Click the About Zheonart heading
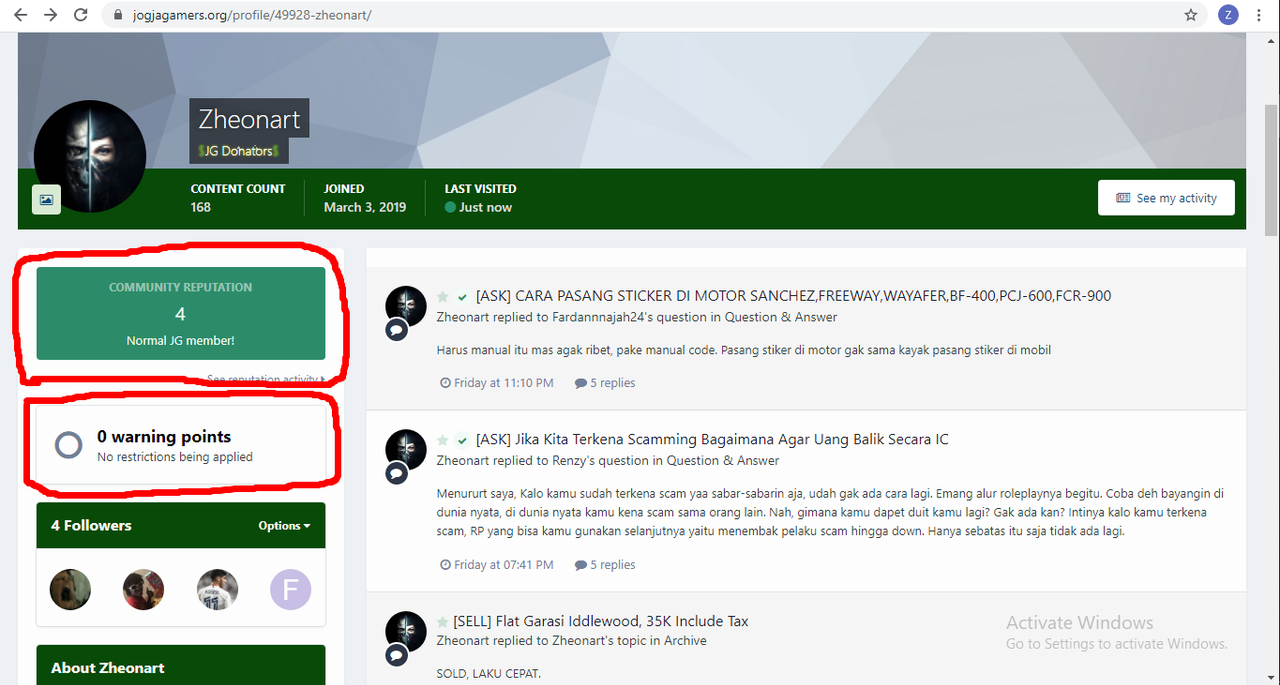 pyautogui.click(x=108, y=668)
